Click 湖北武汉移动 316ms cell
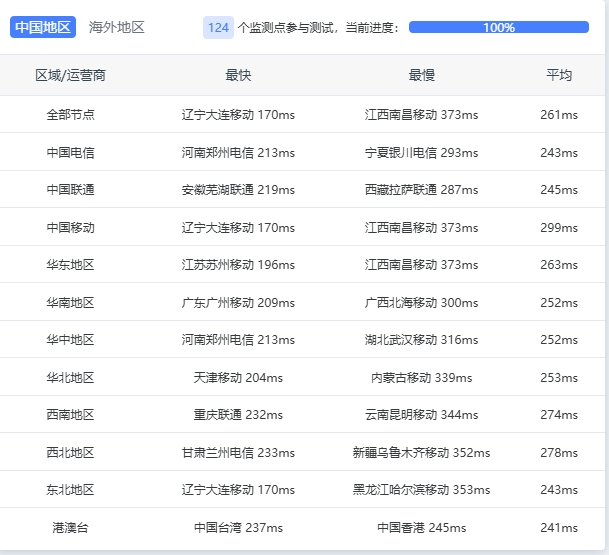 coord(421,339)
